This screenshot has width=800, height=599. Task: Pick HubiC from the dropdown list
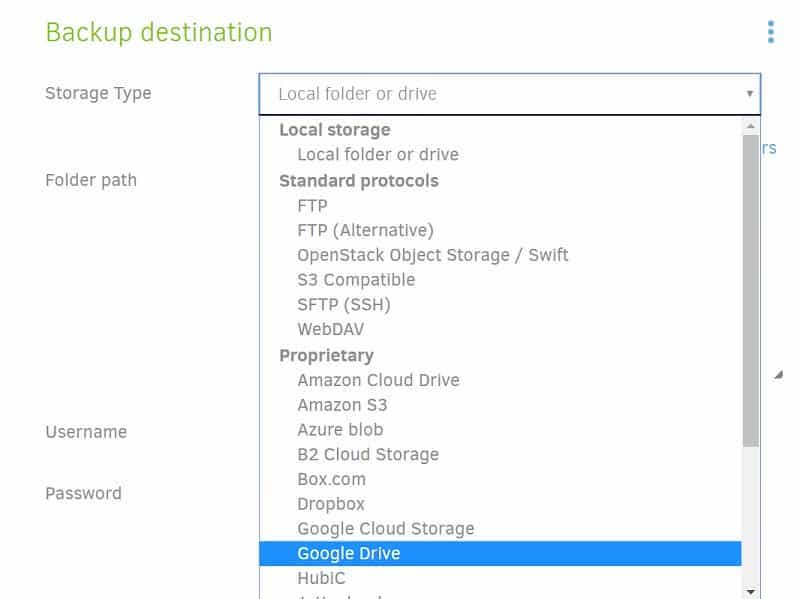pos(500,578)
